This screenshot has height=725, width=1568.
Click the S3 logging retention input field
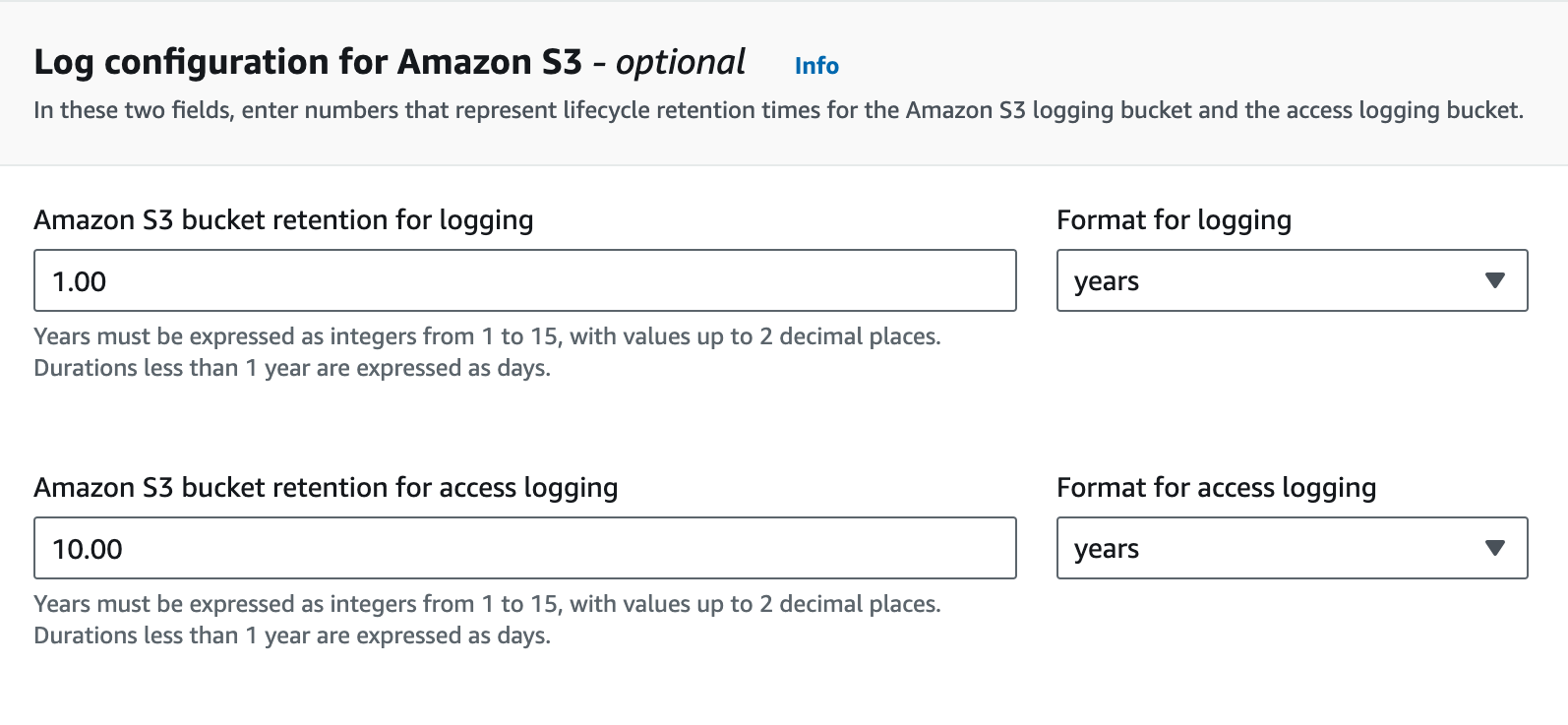pyautogui.click(x=524, y=280)
